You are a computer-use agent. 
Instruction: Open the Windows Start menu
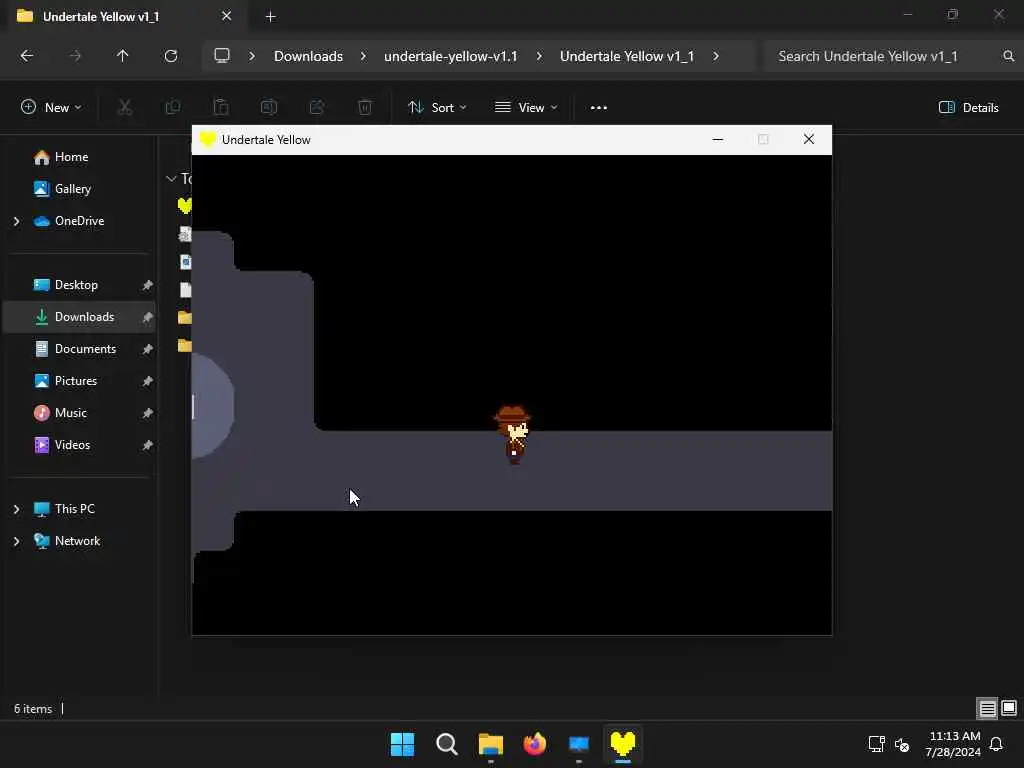402,744
